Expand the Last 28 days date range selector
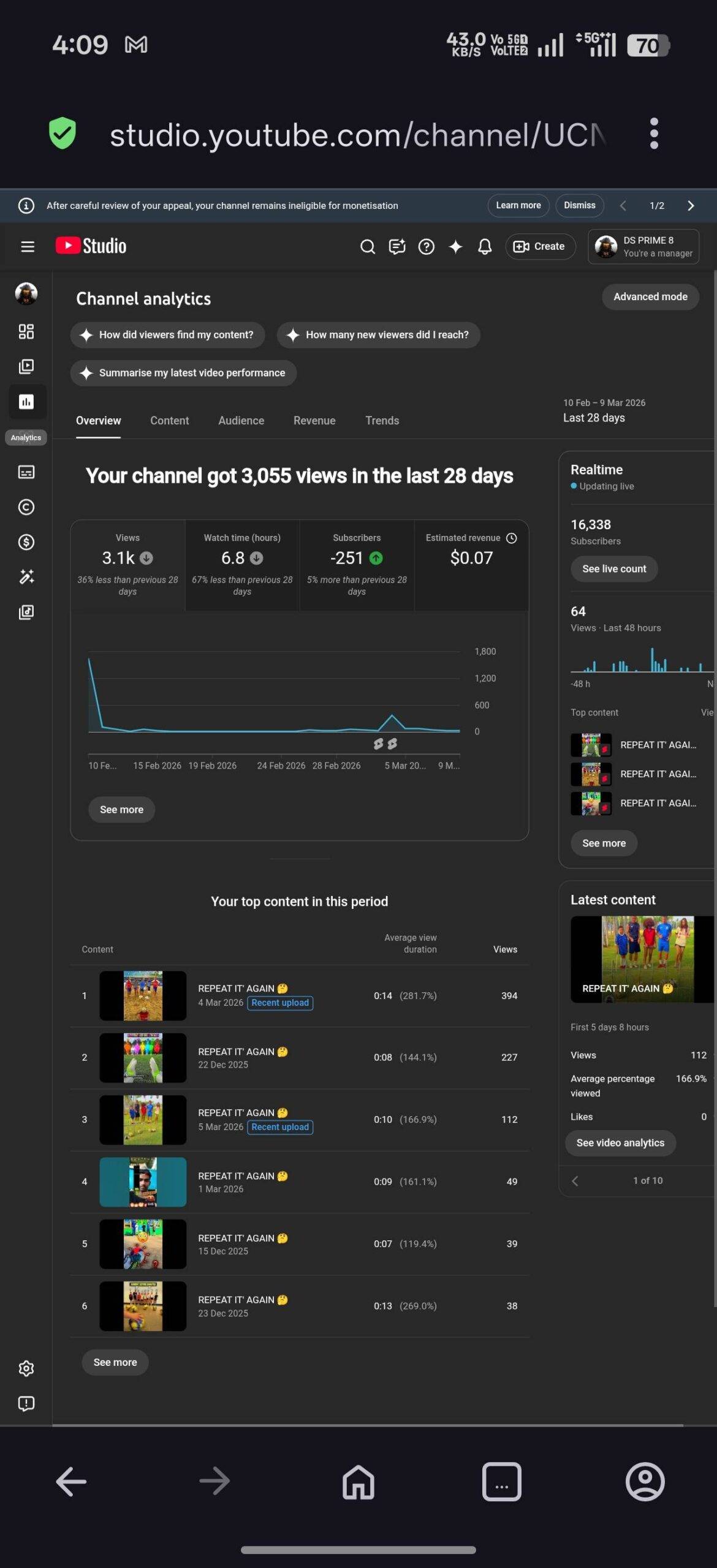Image resolution: width=717 pixels, height=1568 pixels. tap(604, 411)
